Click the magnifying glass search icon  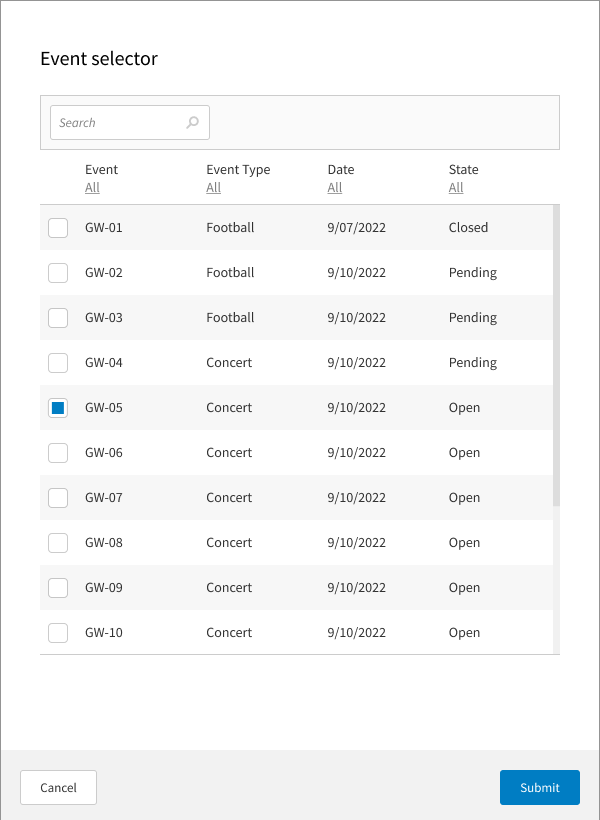(x=191, y=122)
